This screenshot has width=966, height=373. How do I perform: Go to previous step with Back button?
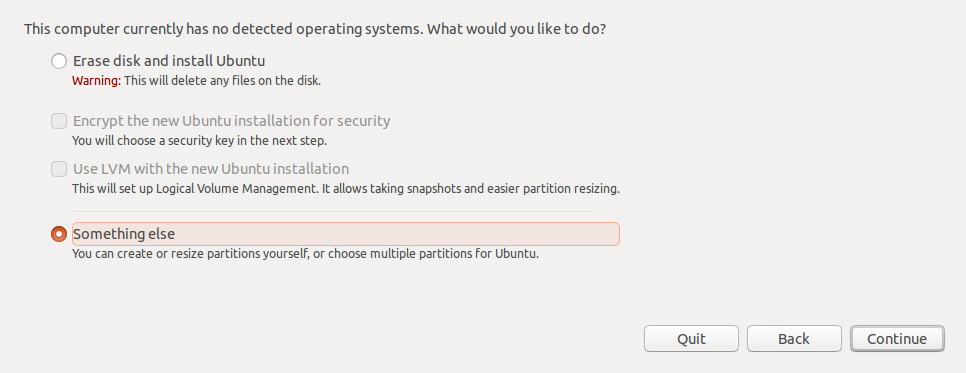pyautogui.click(x=794, y=338)
